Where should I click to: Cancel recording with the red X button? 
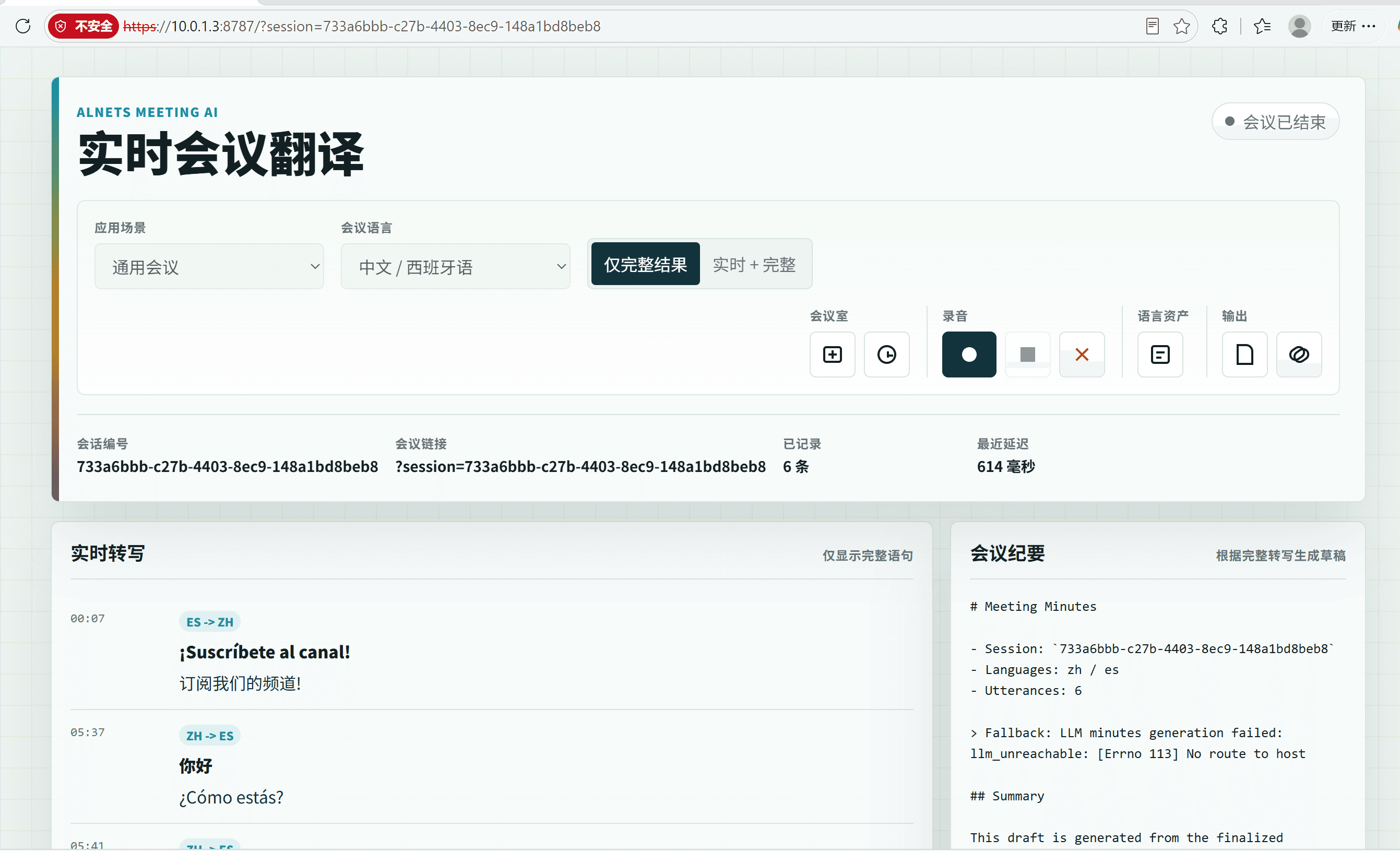[1082, 354]
